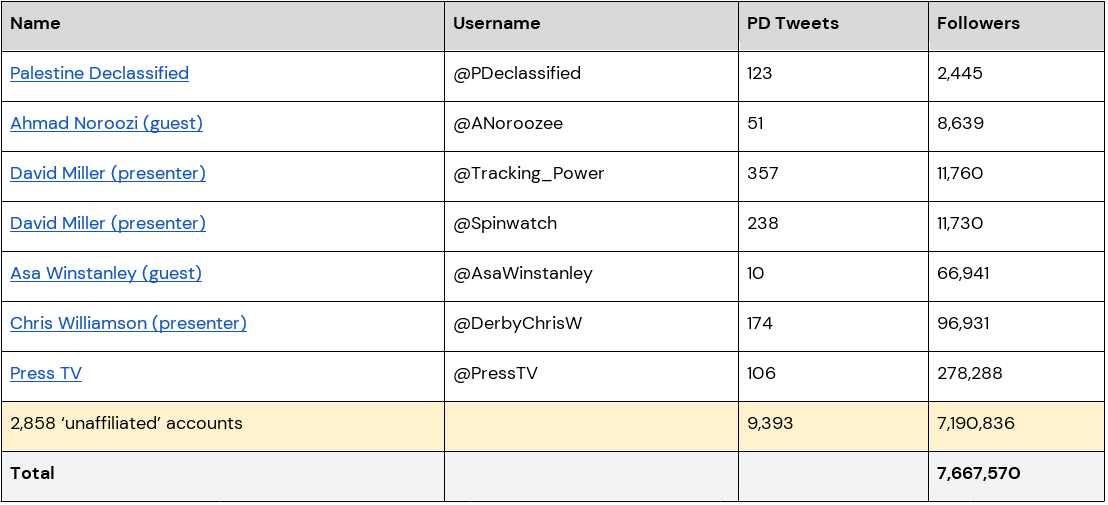
Task: Click the Press TV link
Action: pos(46,374)
